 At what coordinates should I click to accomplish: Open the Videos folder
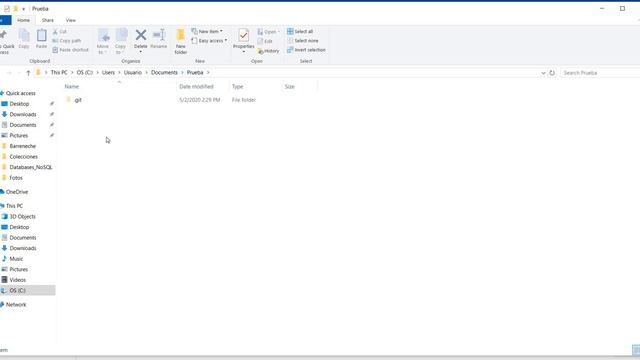[x=18, y=280]
